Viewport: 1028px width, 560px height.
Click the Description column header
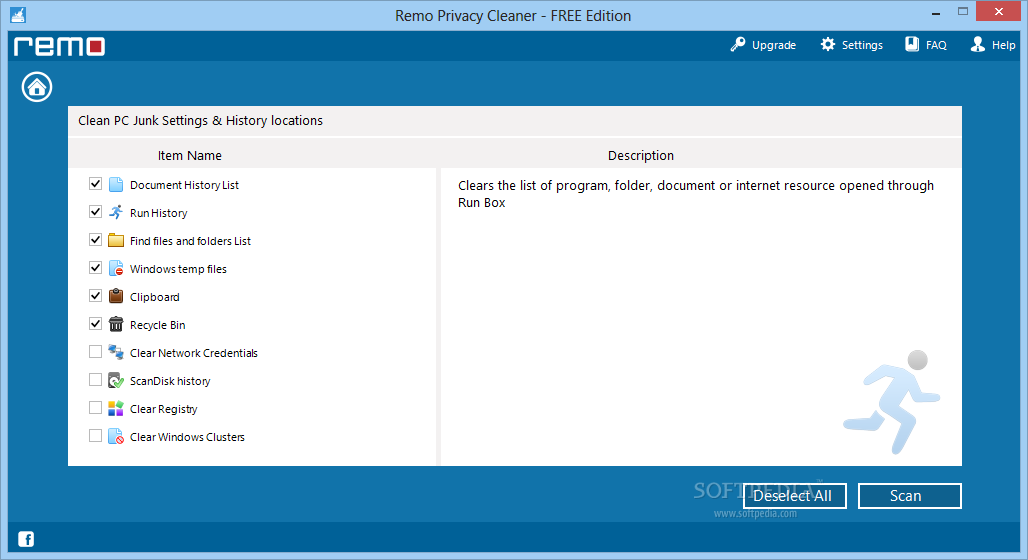pyautogui.click(x=641, y=155)
